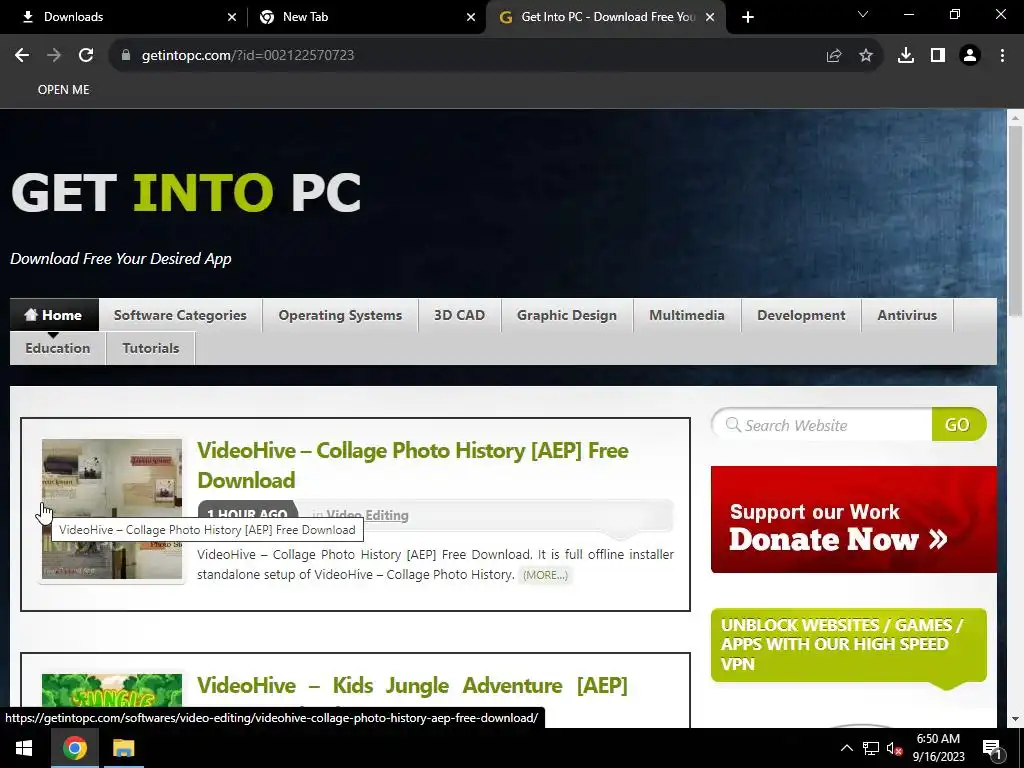Open the Education menu
This screenshot has height=768, width=1024.
(x=57, y=348)
